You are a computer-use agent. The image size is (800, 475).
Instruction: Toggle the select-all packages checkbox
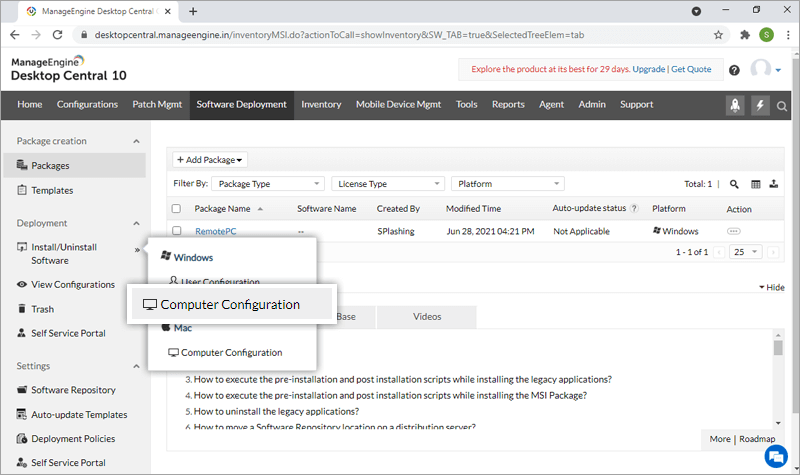coord(177,209)
